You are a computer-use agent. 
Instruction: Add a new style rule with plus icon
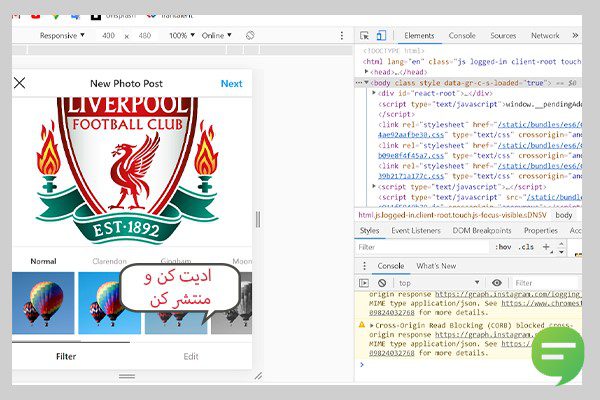click(x=546, y=247)
